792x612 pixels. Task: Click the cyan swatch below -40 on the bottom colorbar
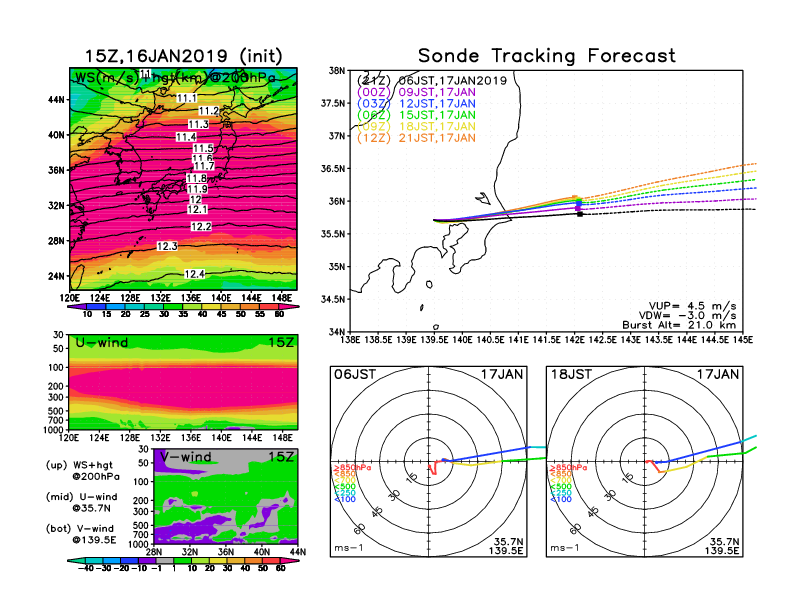pos(76,560)
